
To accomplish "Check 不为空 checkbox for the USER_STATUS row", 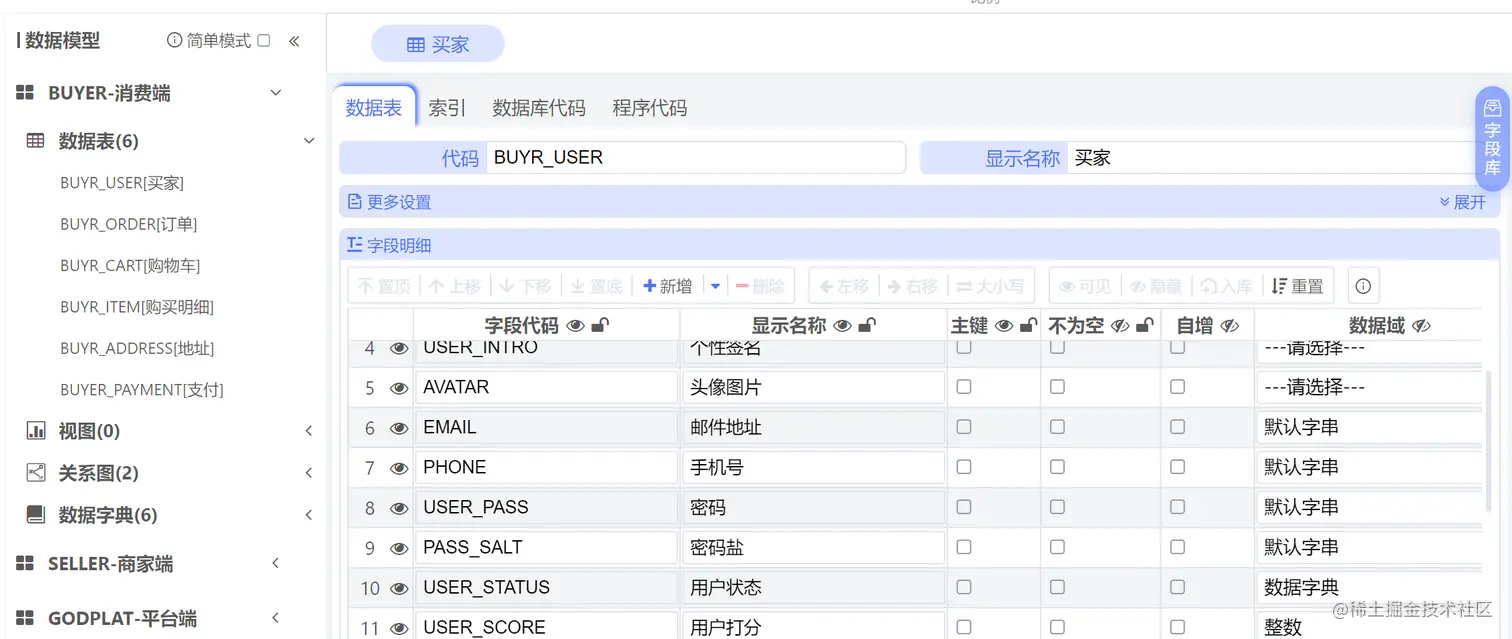I will pyautogui.click(x=1057, y=587).
